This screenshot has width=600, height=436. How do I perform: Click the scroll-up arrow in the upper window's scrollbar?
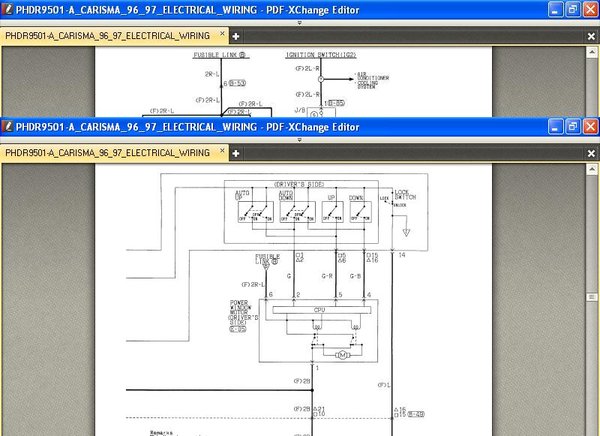(592, 52)
